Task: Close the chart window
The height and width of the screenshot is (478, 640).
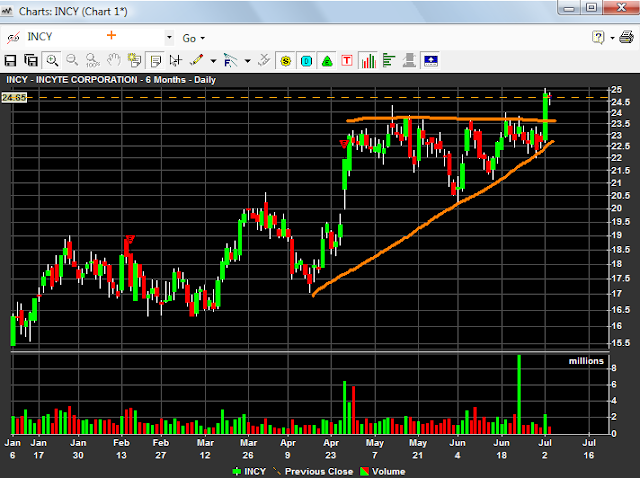Action: [621, 8]
